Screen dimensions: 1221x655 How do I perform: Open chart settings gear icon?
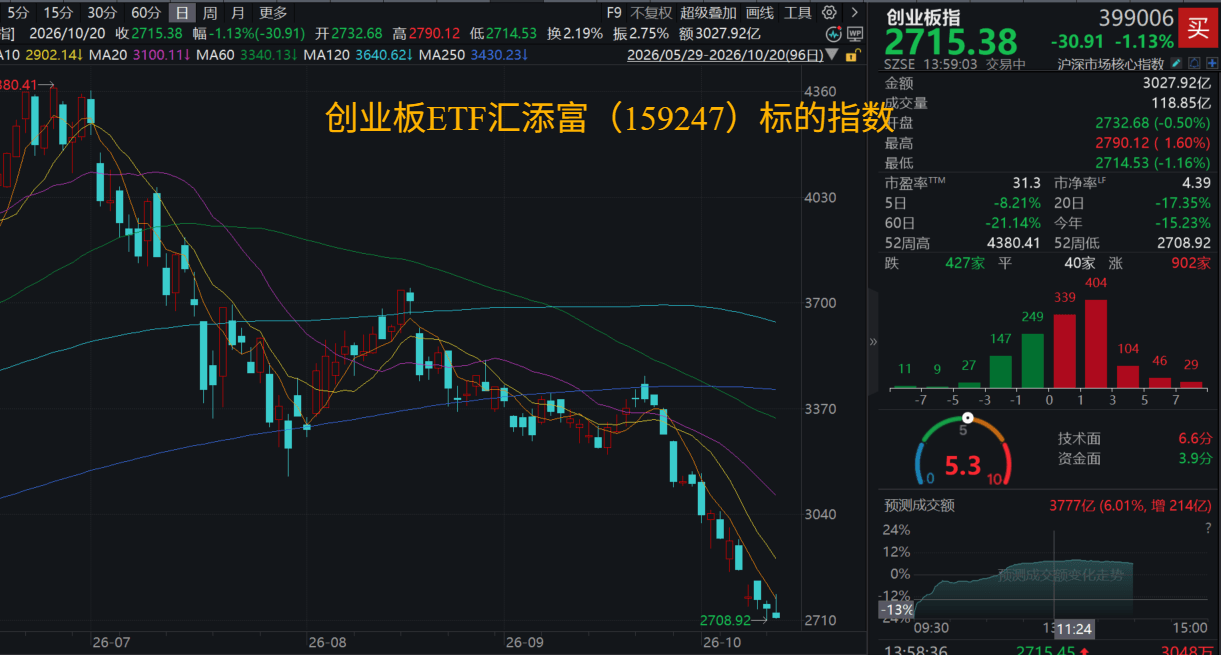pos(828,13)
